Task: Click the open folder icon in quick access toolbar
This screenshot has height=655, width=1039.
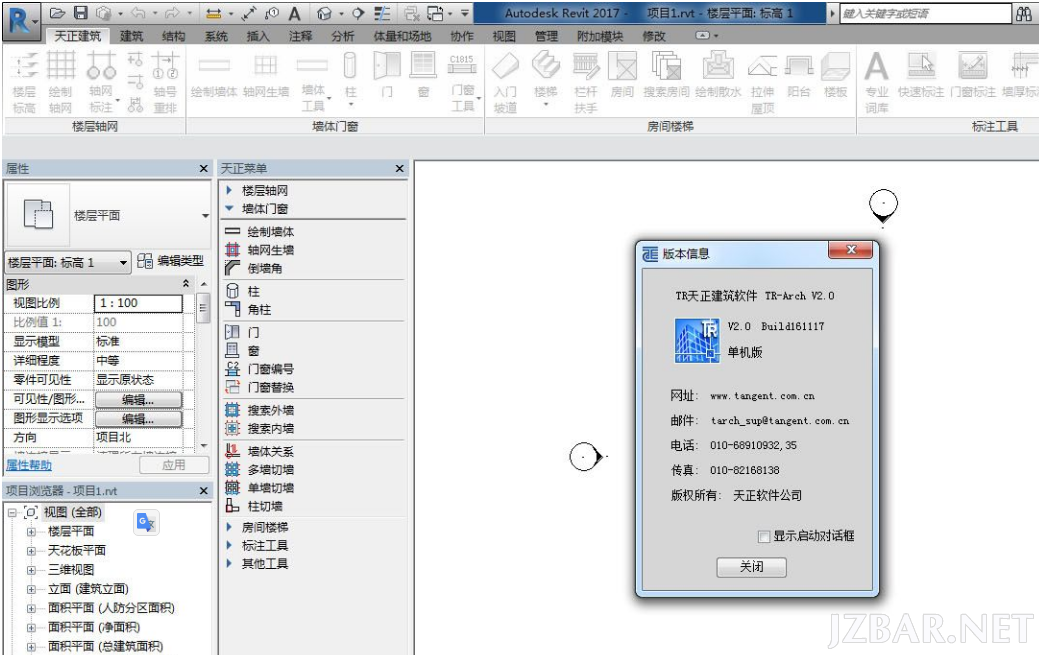Action: pyautogui.click(x=57, y=13)
